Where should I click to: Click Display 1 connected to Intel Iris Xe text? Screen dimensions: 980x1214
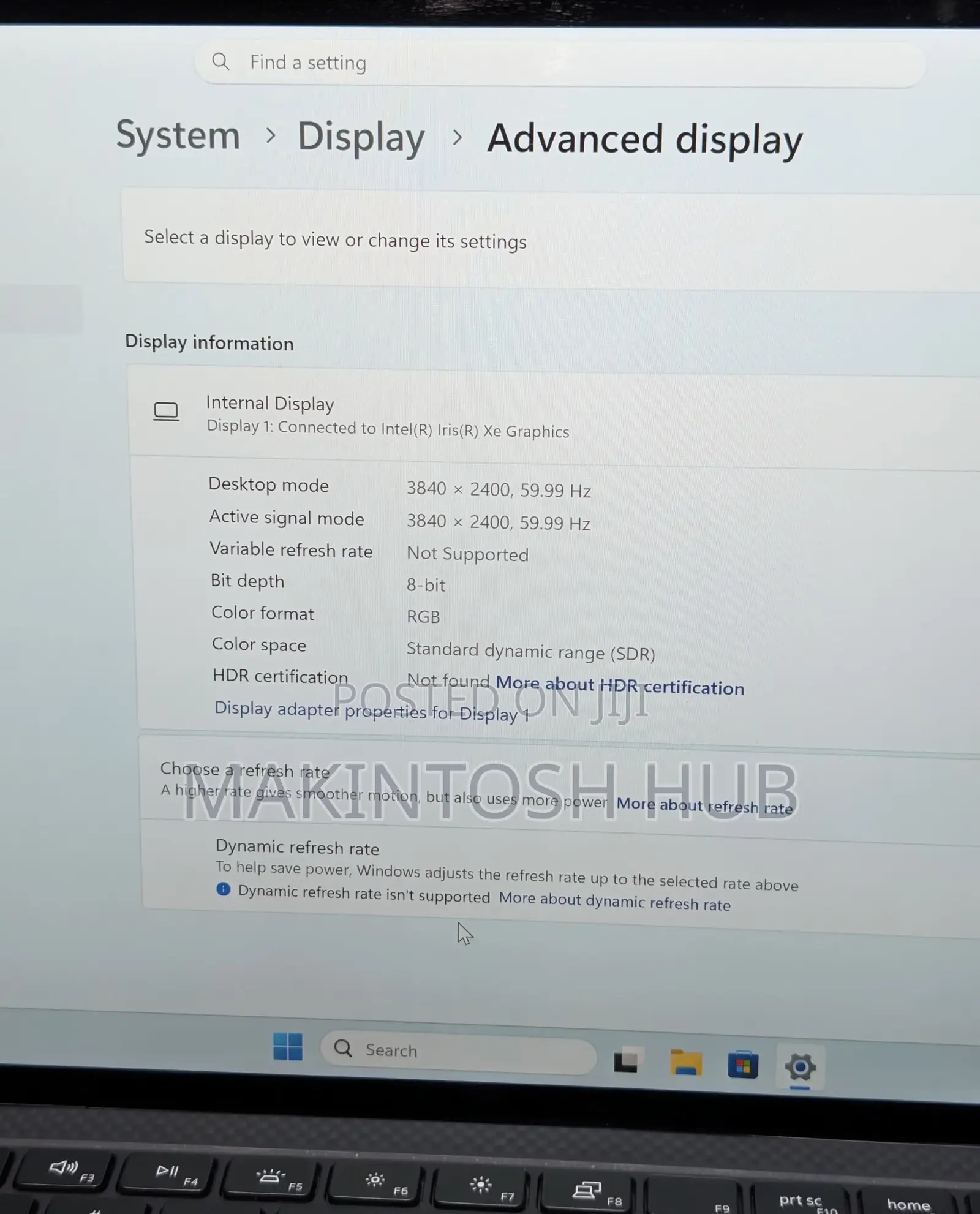[388, 429]
